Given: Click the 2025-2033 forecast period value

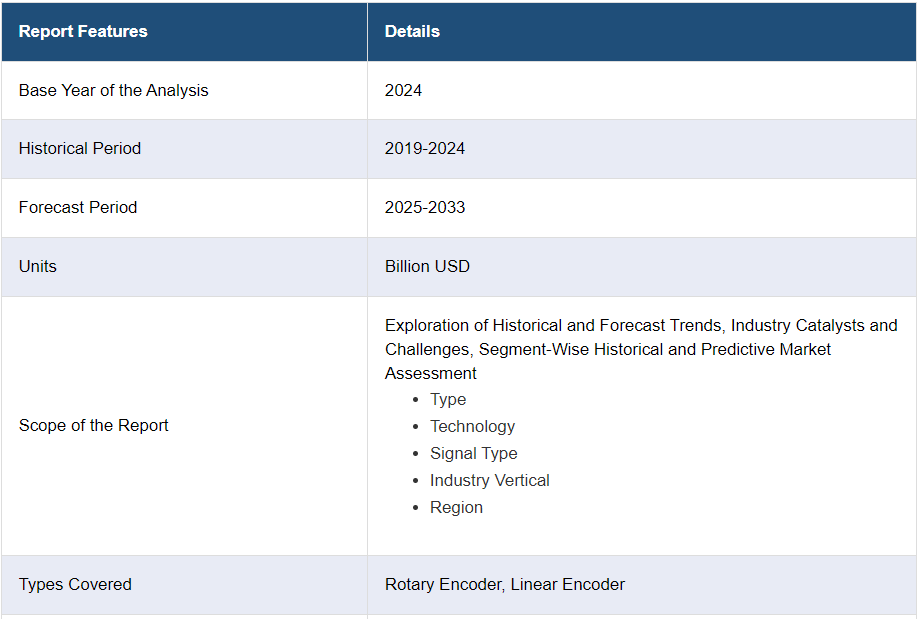Looking at the screenshot, I should 425,207.
